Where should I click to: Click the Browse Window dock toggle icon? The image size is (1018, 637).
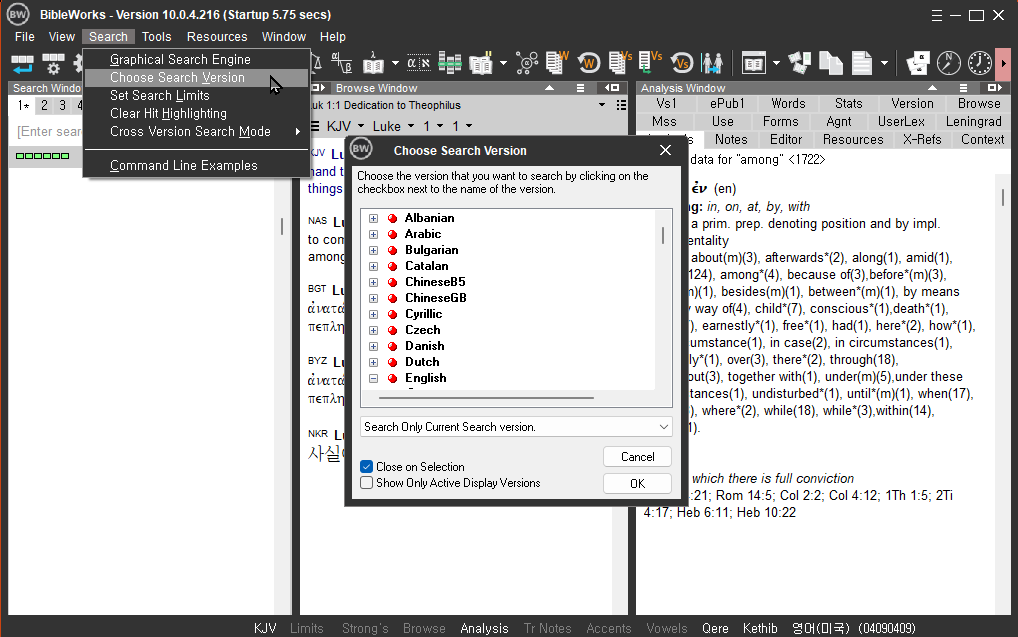(x=612, y=88)
